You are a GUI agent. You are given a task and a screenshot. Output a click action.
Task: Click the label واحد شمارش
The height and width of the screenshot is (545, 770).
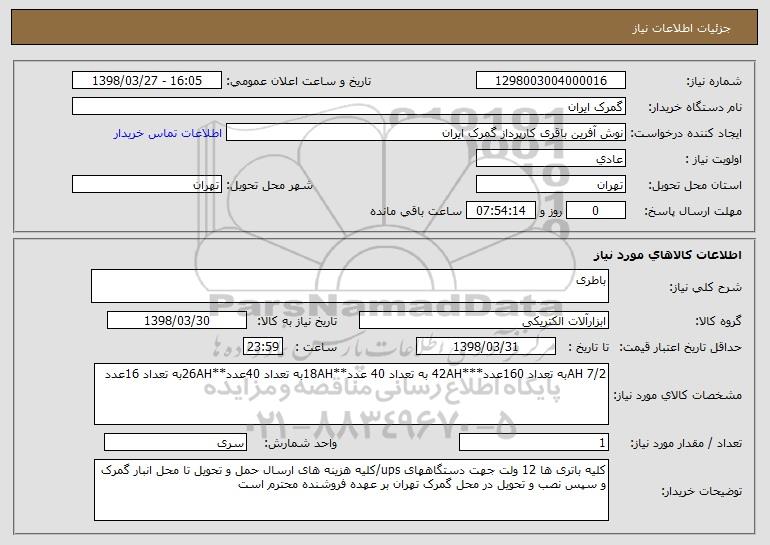click(x=301, y=443)
